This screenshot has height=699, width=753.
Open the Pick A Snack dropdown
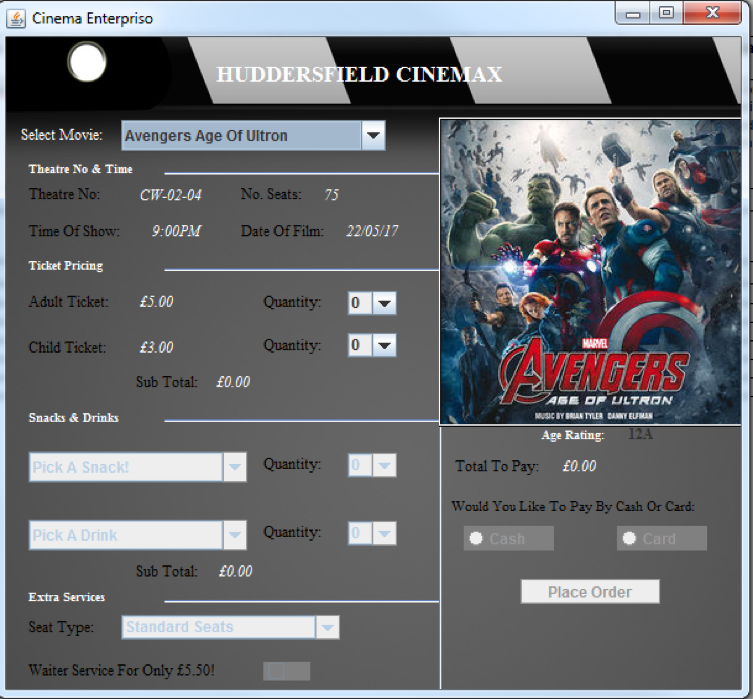pyautogui.click(x=138, y=467)
